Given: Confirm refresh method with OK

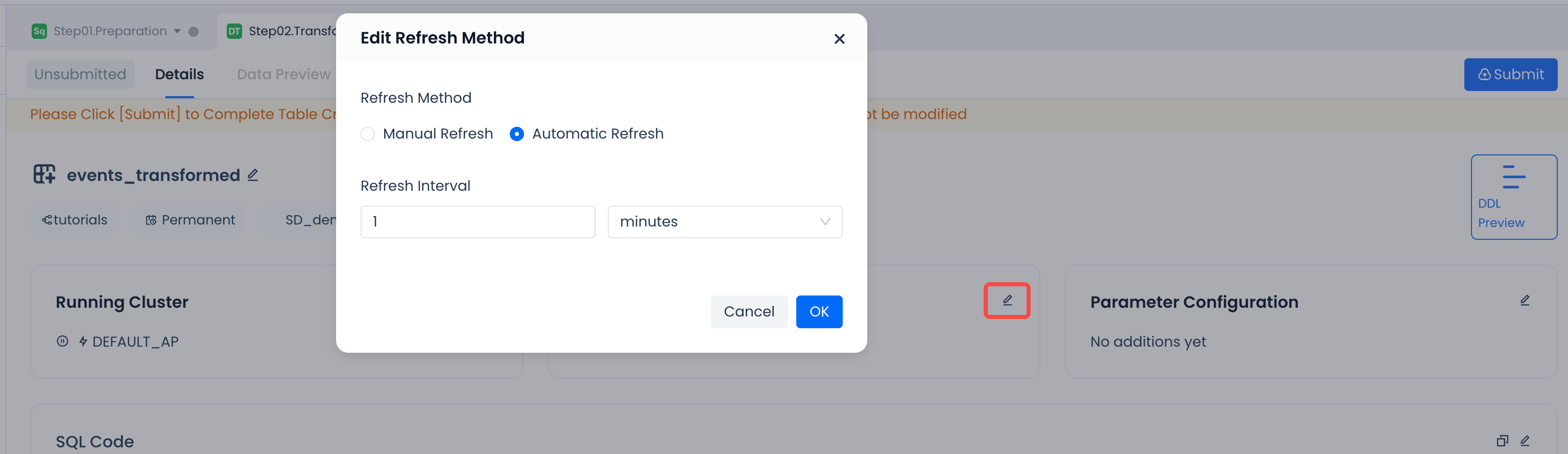Looking at the screenshot, I should [x=819, y=311].
